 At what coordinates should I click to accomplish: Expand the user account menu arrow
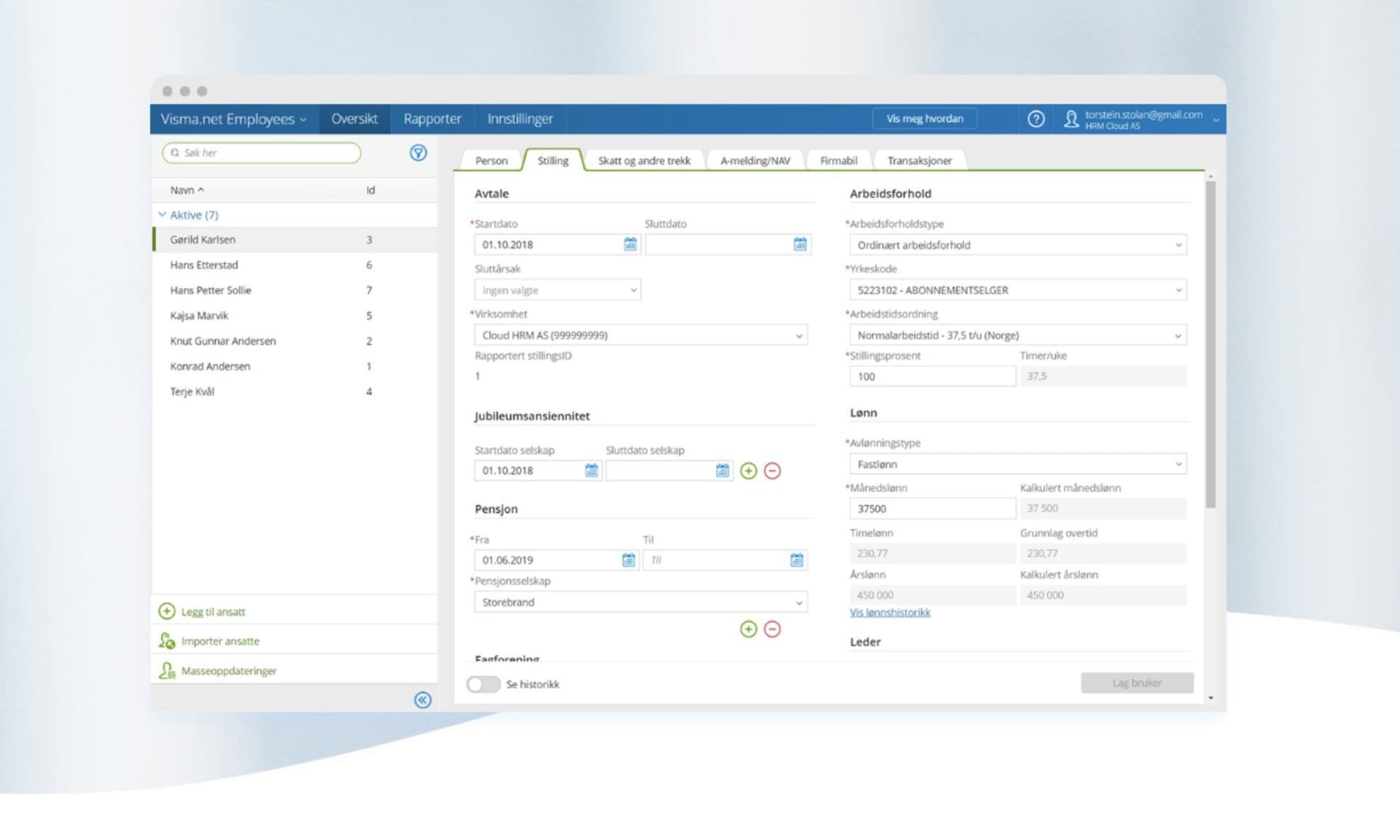click(1216, 120)
